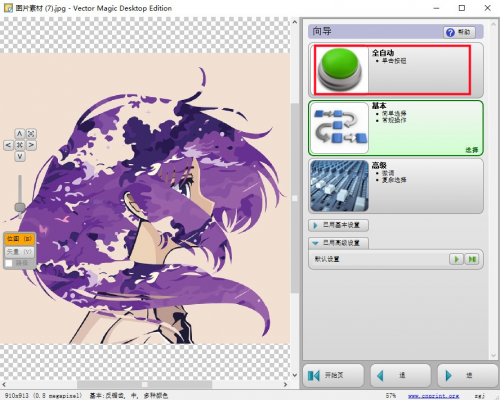Select the 位图 (B) bitmap view toggle
The image size is (500, 400).
[19, 239]
